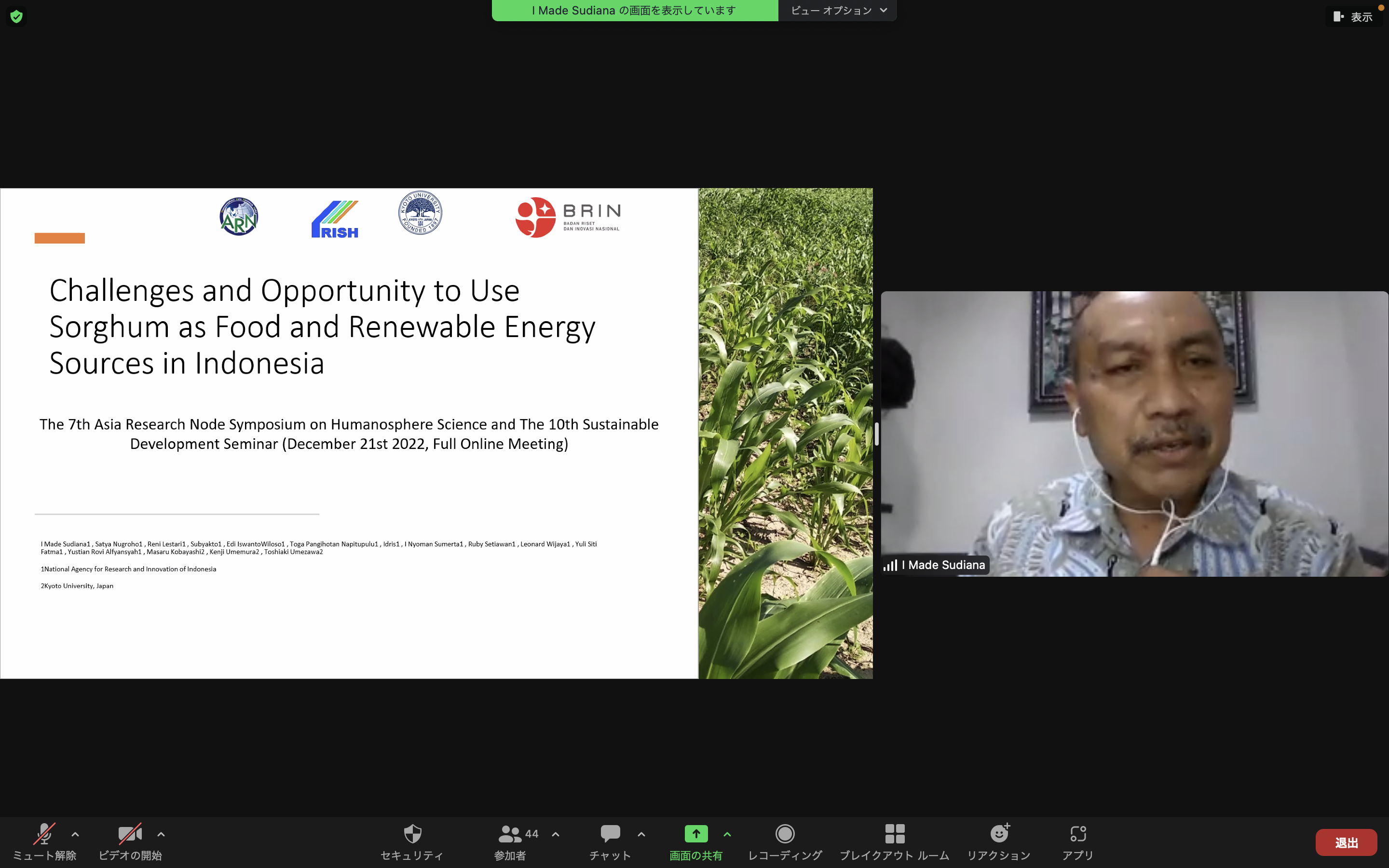Start video with camera button
The height and width of the screenshot is (868, 1389).
[x=130, y=841]
